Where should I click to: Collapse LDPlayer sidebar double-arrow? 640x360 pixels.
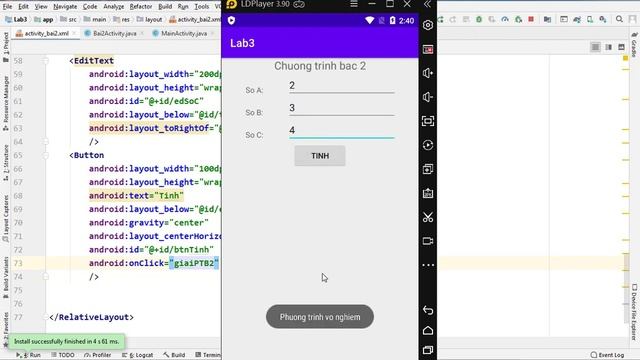pos(427,4)
